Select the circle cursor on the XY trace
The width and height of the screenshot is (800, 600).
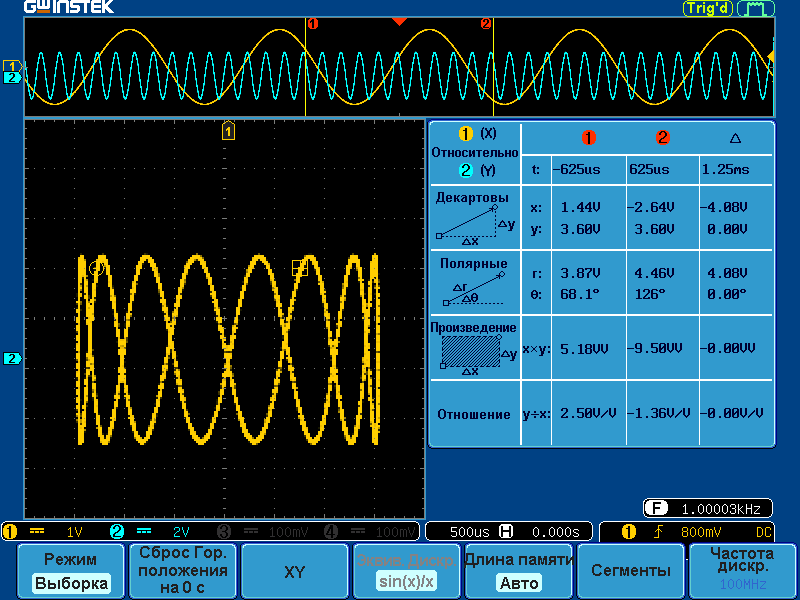(97, 267)
